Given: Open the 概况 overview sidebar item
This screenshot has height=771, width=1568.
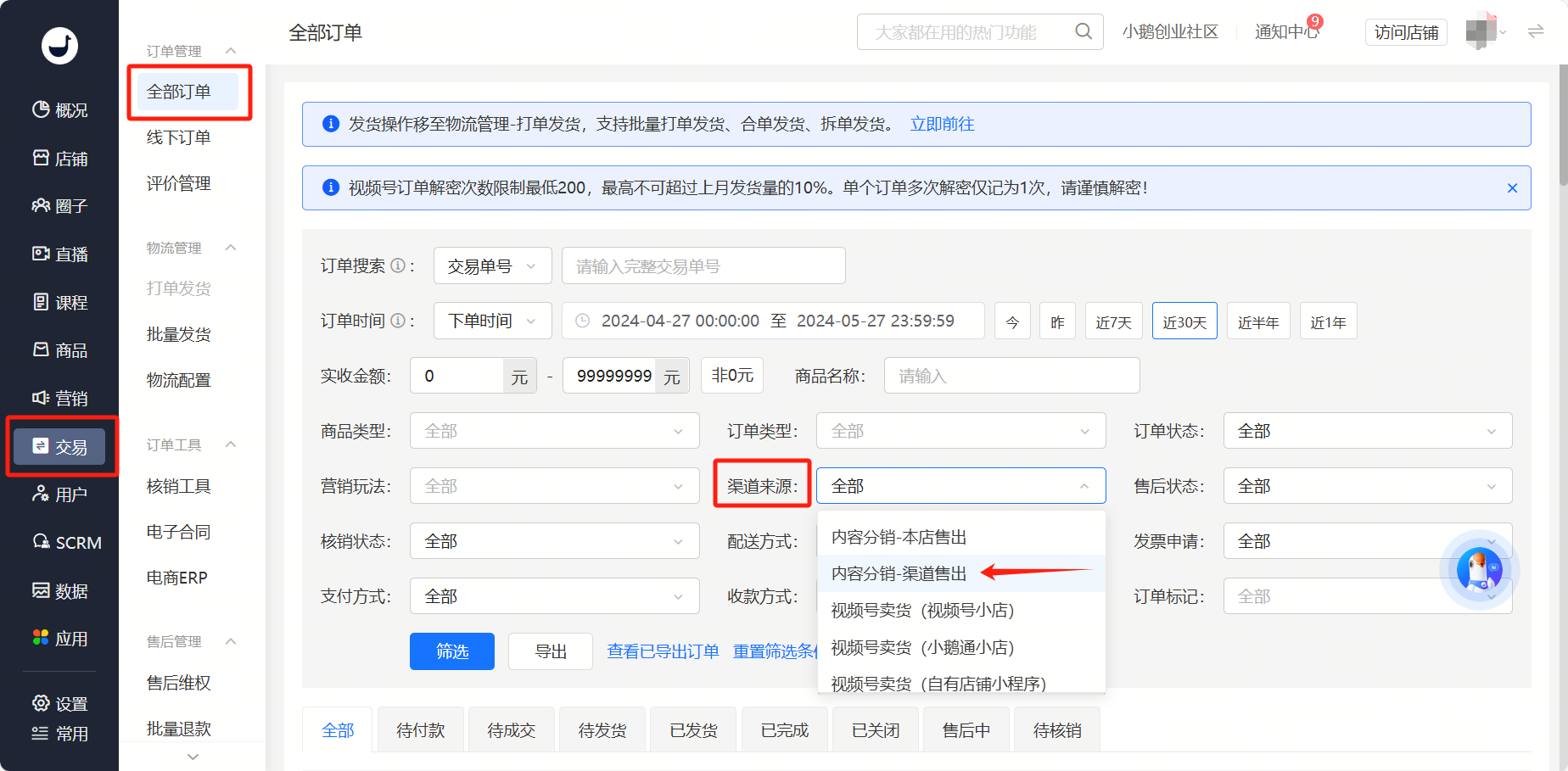Looking at the screenshot, I should point(59,110).
